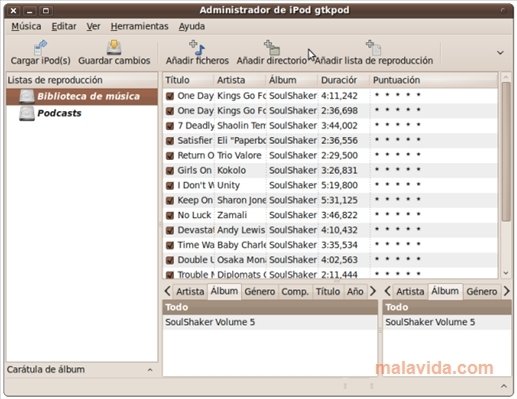This screenshot has width=517, height=399.
Task: Click right sort pane next-tab arrow
Action: [507, 291]
